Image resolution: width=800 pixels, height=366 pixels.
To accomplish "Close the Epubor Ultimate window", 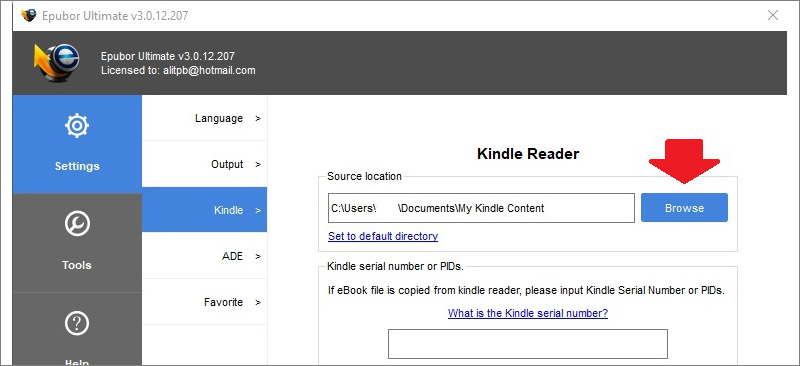I will (x=773, y=15).
